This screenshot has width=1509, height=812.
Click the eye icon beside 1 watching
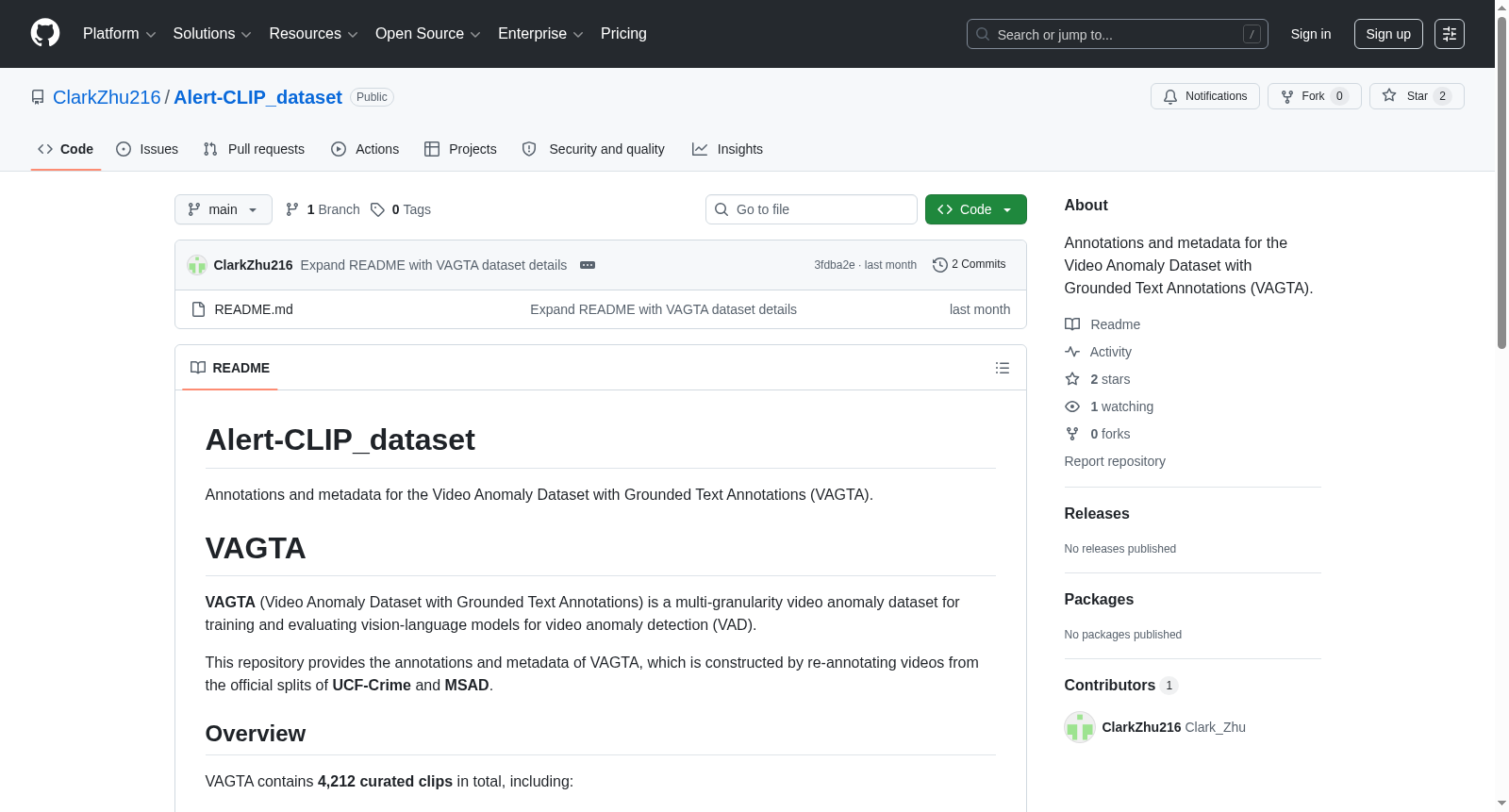coord(1072,406)
